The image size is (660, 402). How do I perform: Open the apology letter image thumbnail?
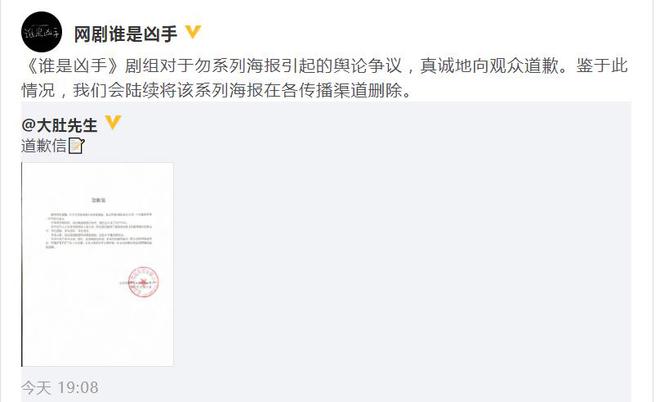tap(97, 264)
